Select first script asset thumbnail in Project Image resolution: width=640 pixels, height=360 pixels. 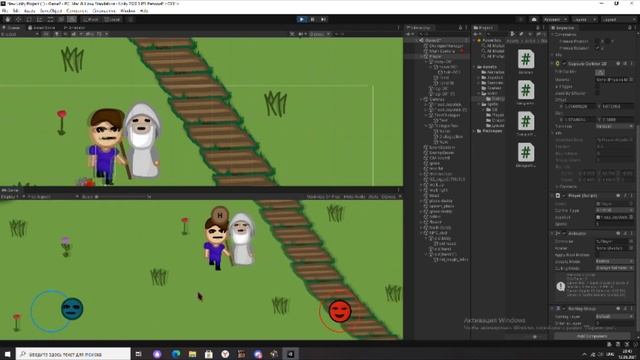pos(526,59)
